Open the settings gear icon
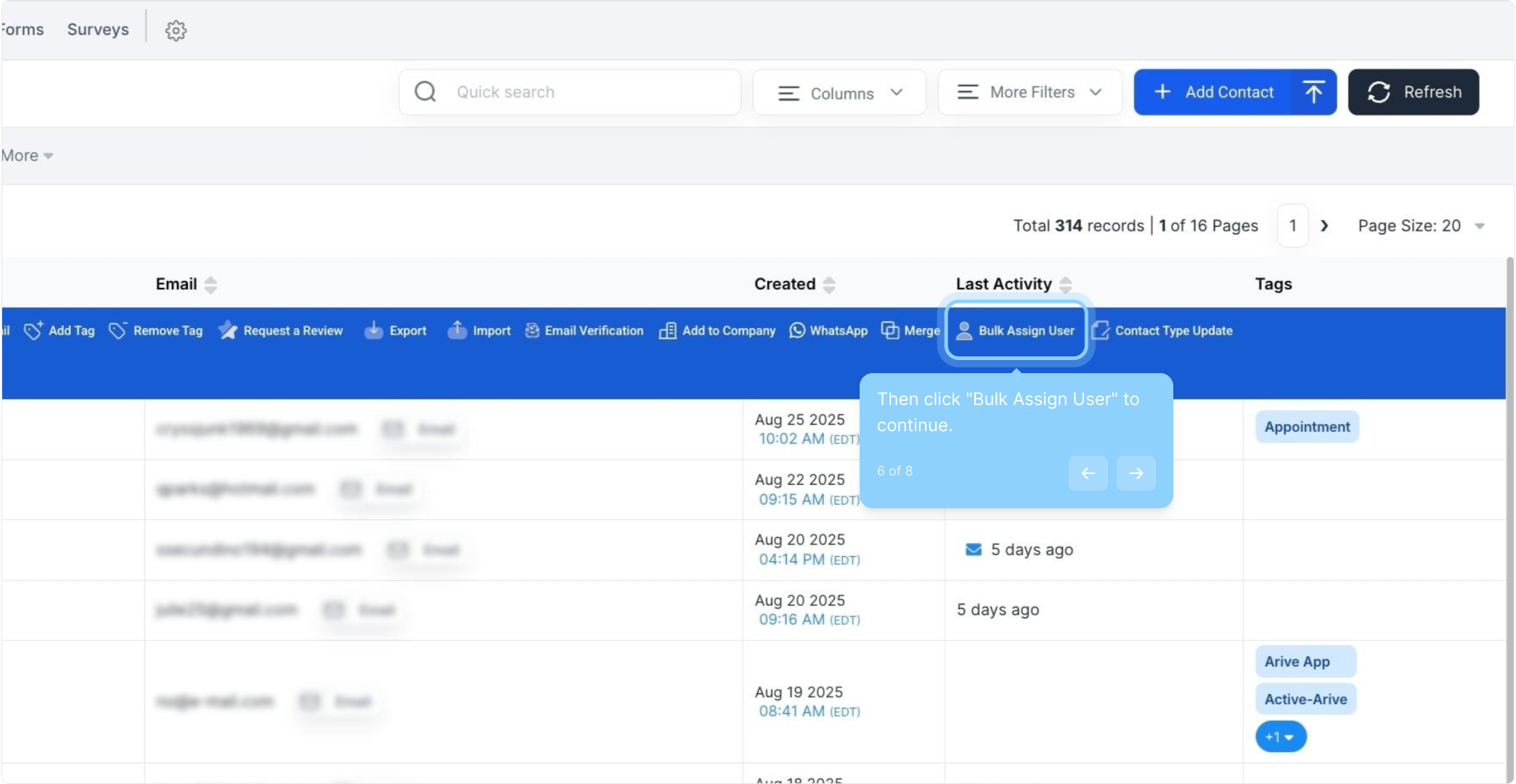Screen dimensions: 1516x784 176,30
